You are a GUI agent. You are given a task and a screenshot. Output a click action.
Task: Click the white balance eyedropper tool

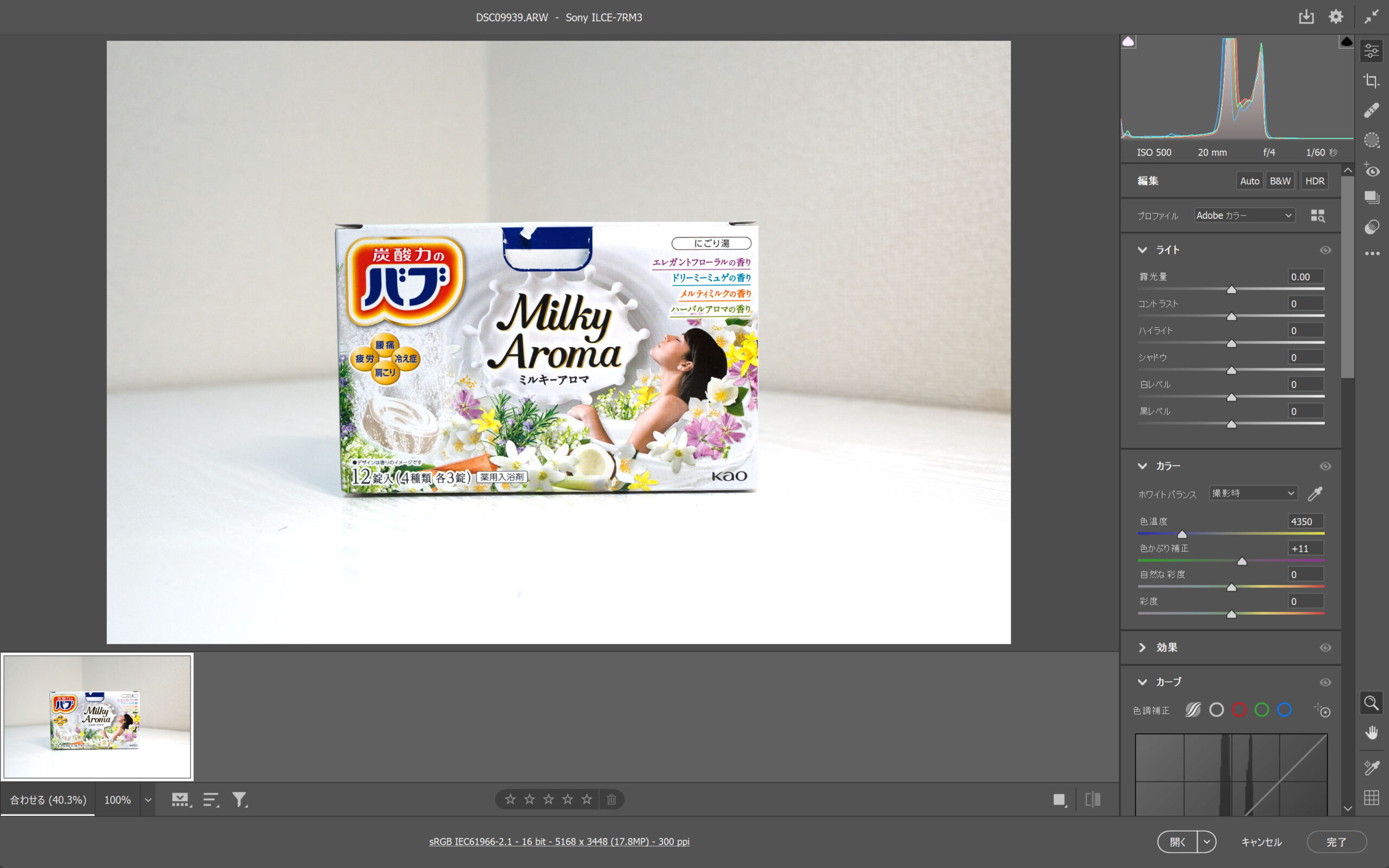pyautogui.click(x=1314, y=493)
